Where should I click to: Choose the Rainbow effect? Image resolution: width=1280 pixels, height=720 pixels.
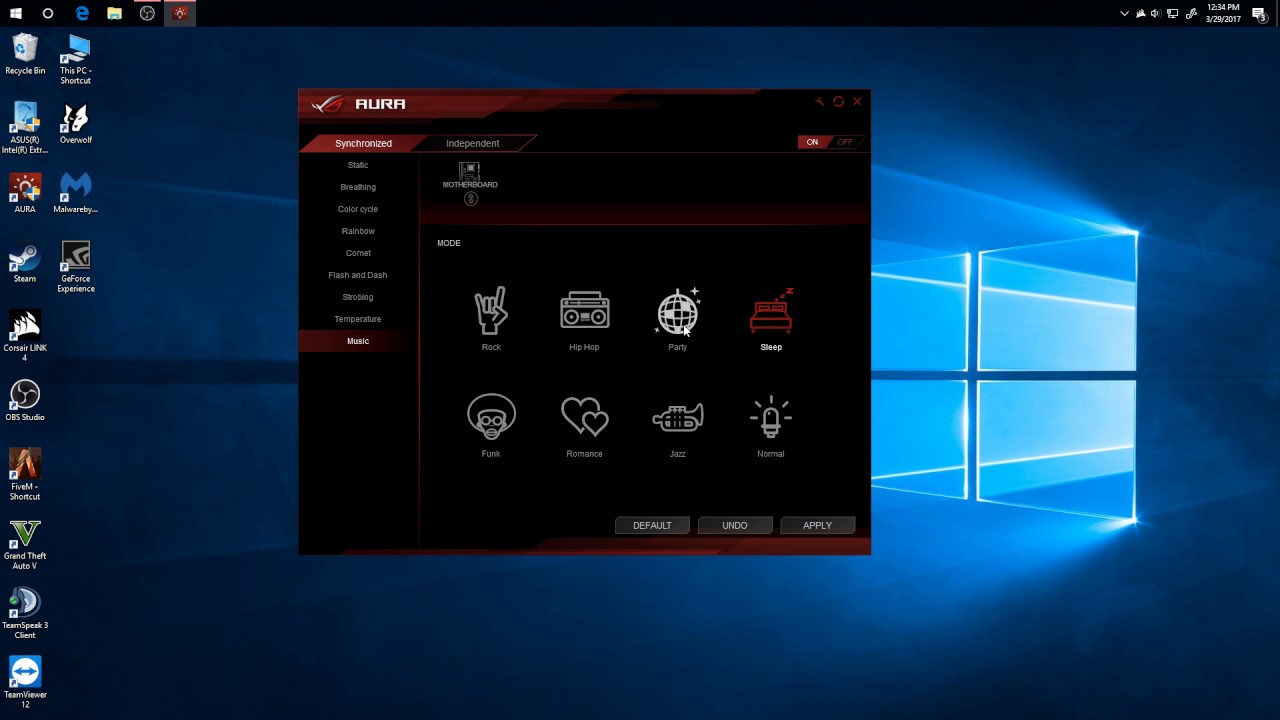(x=358, y=231)
